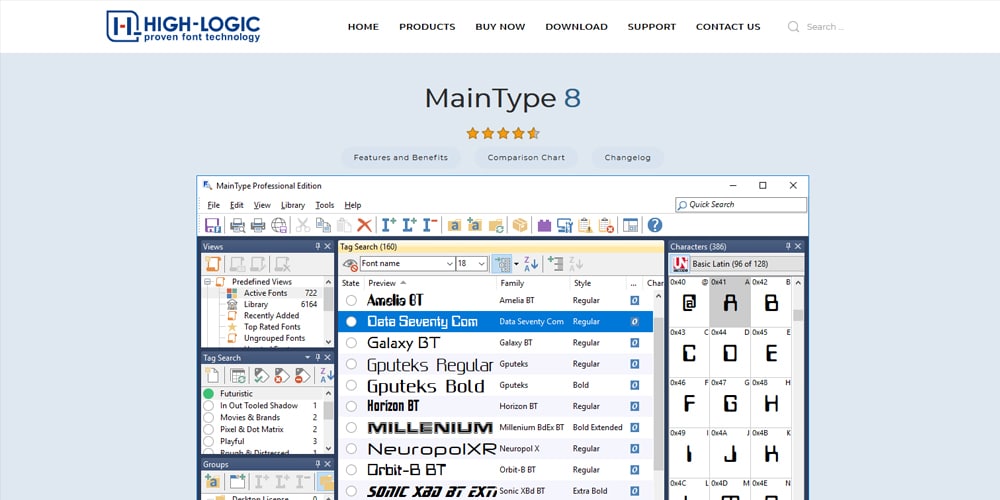Click the package box icon in the toolbar
Image resolution: width=1000 pixels, height=500 pixels.
pos(520,225)
